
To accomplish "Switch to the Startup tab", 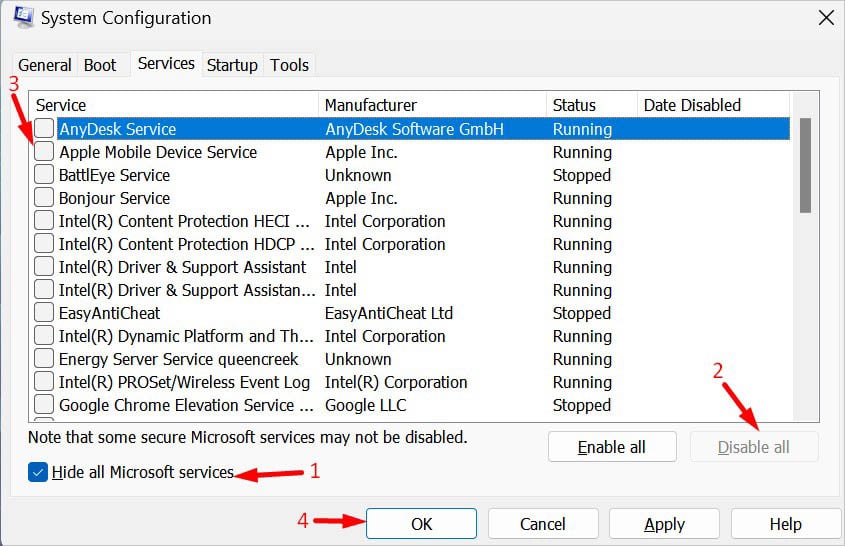I will tap(232, 65).
